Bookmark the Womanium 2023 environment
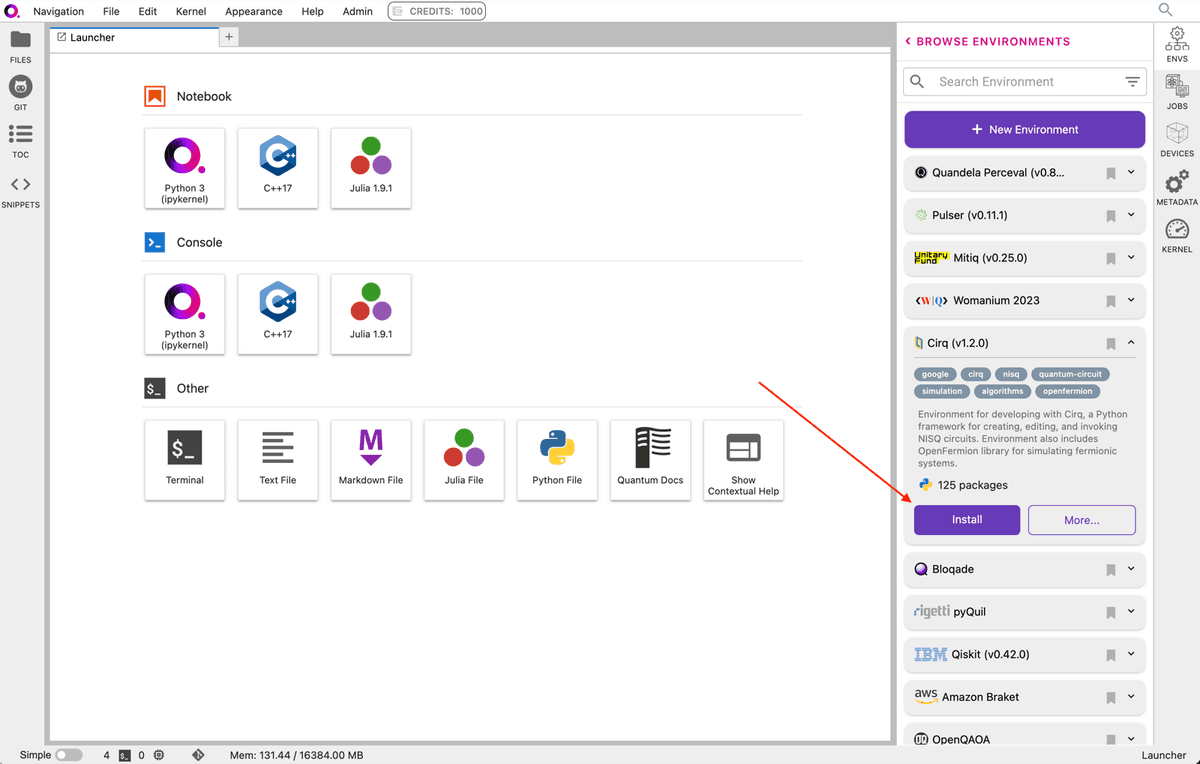Screen dimensions: 1200x764 pos(1110,301)
